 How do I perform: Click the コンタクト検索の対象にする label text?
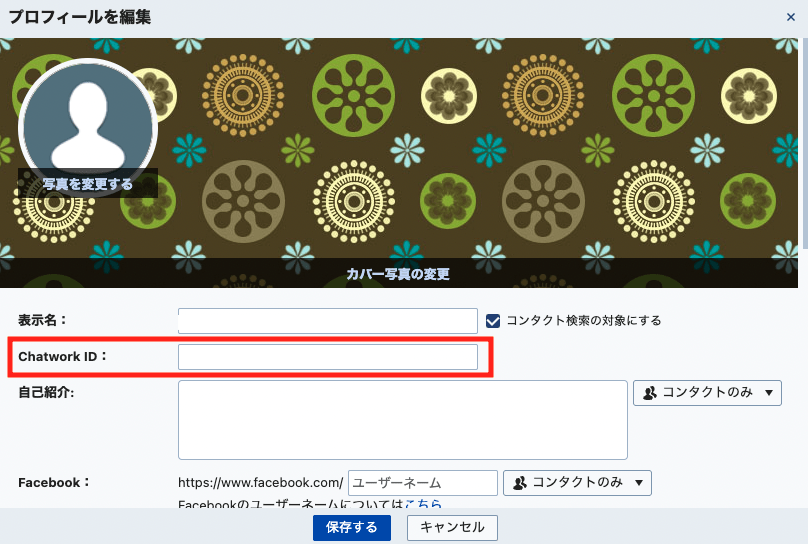584,321
